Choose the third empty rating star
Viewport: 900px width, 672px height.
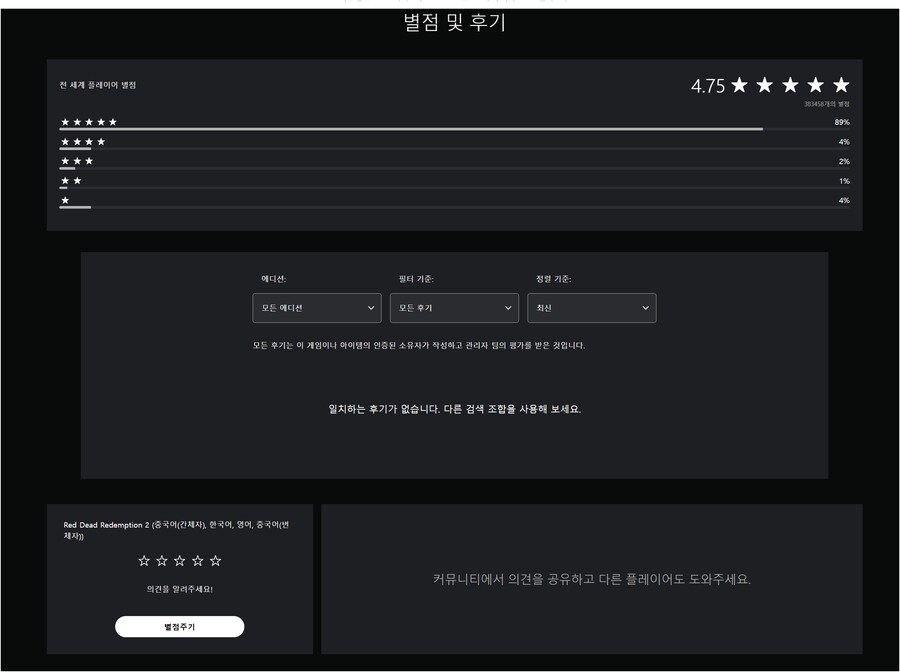[180, 561]
